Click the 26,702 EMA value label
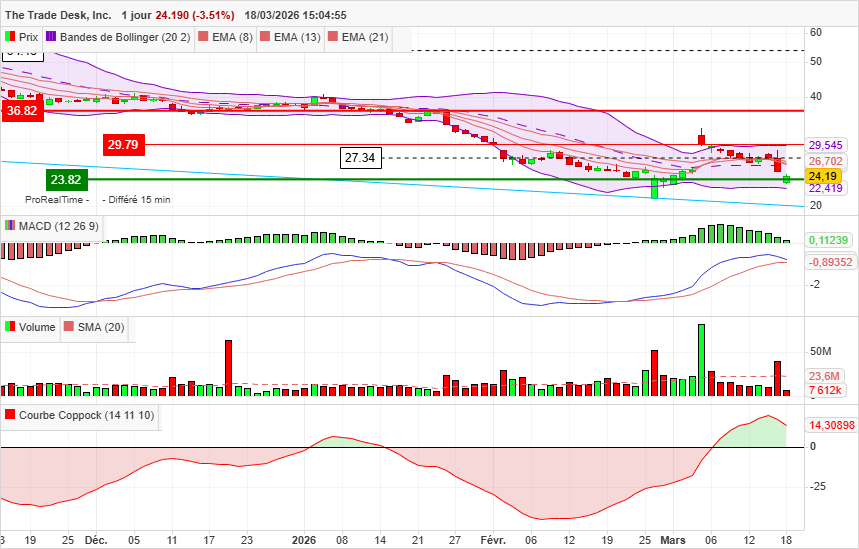 coord(826,161)
